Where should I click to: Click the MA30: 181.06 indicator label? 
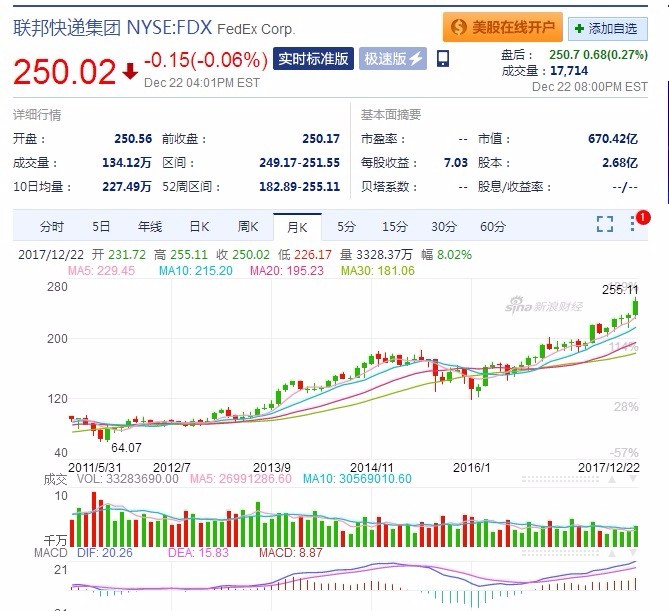[x=378, y=271]
